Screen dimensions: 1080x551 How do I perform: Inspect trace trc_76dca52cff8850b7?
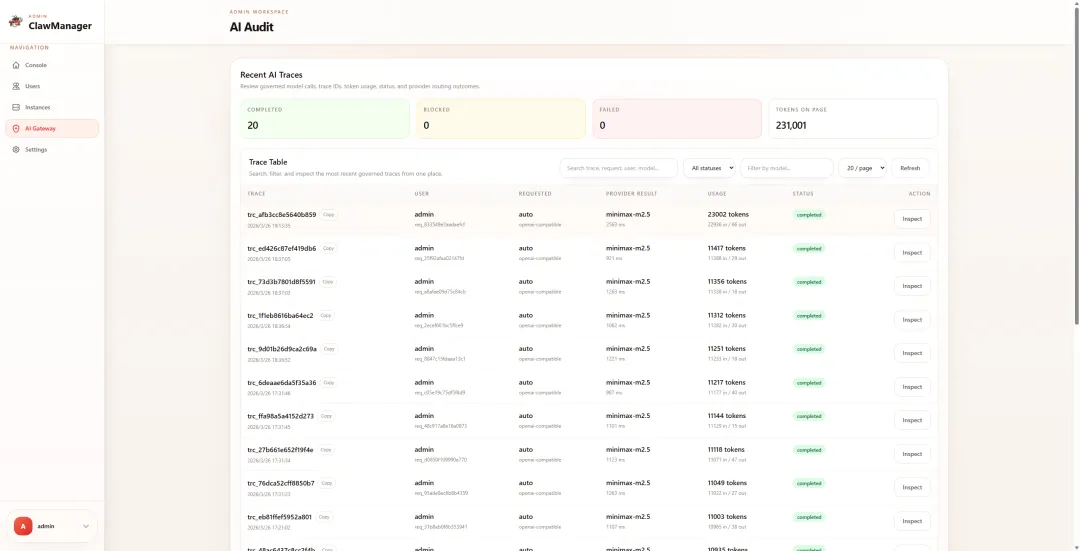(x=912, y=488)
